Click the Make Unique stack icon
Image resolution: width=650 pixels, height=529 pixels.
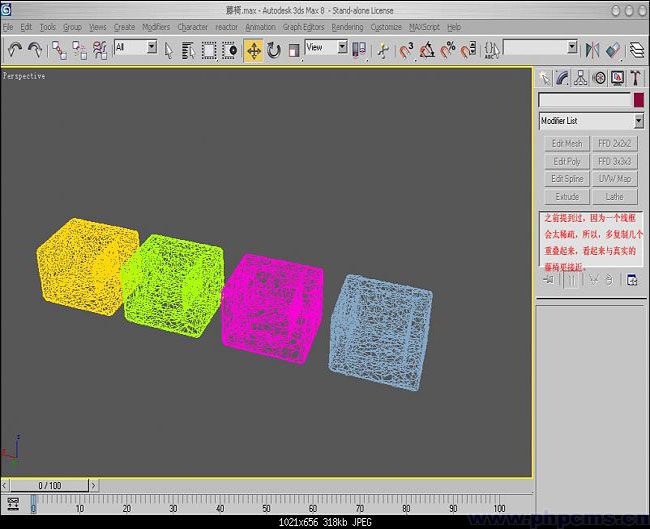(x=594, y=280)
